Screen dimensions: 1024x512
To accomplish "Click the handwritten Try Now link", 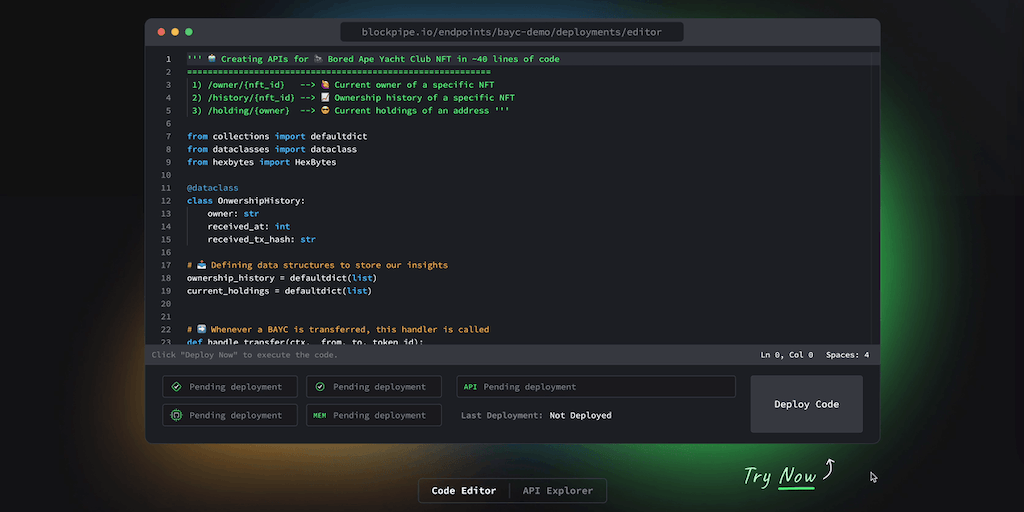I will pos(780,476).
